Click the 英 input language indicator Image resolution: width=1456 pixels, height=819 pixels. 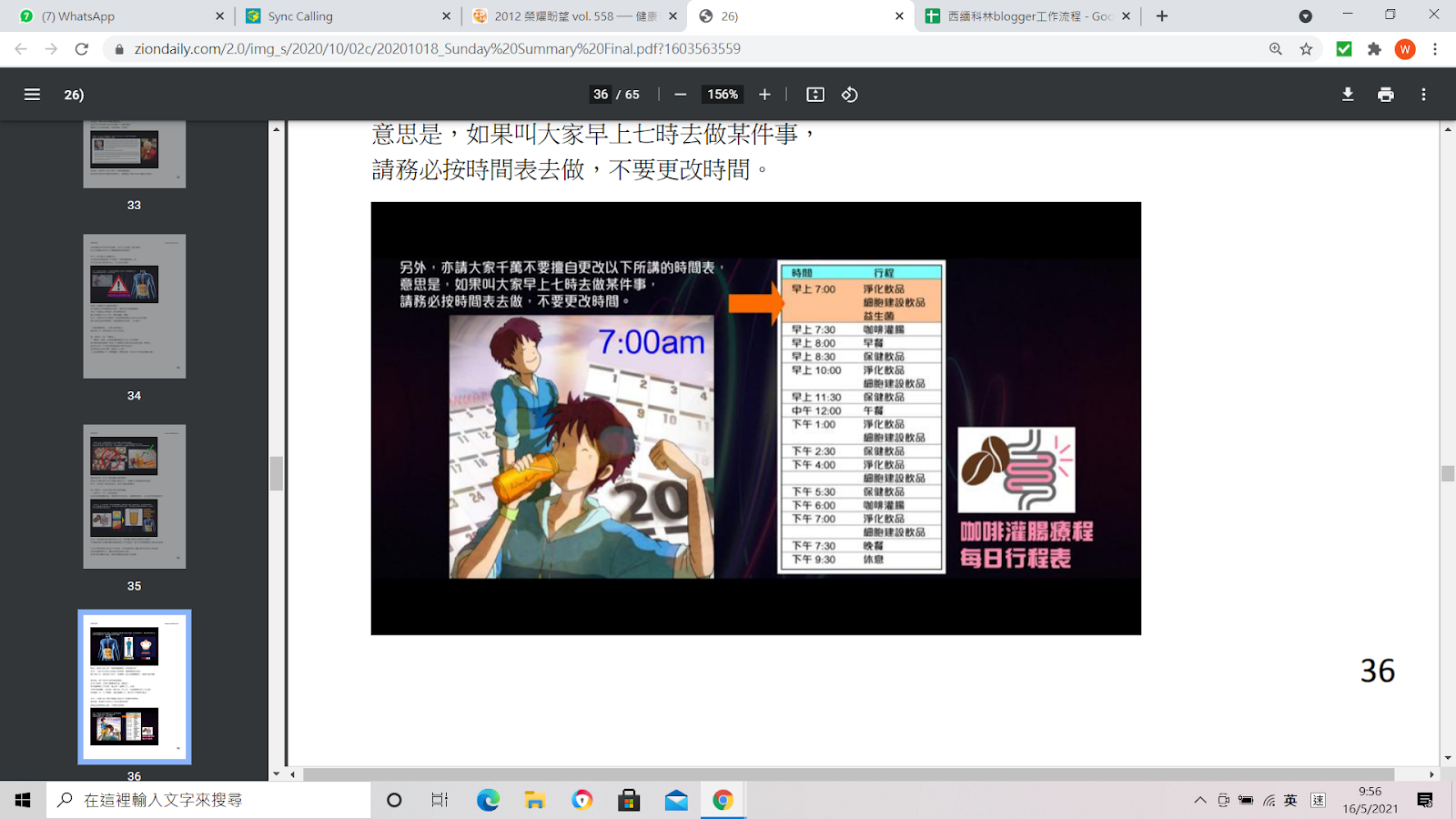pyautogui.click(x=1290, y=800)
